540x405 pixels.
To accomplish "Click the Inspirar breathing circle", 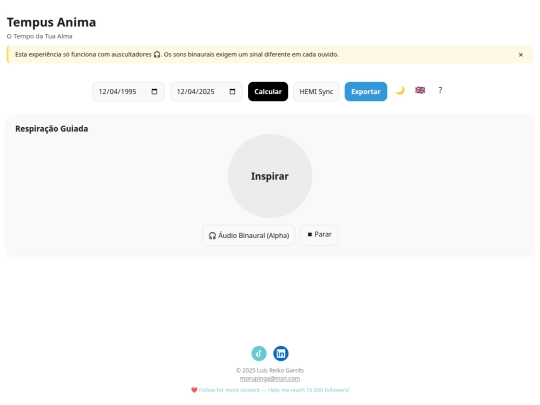I will [270, 176].
